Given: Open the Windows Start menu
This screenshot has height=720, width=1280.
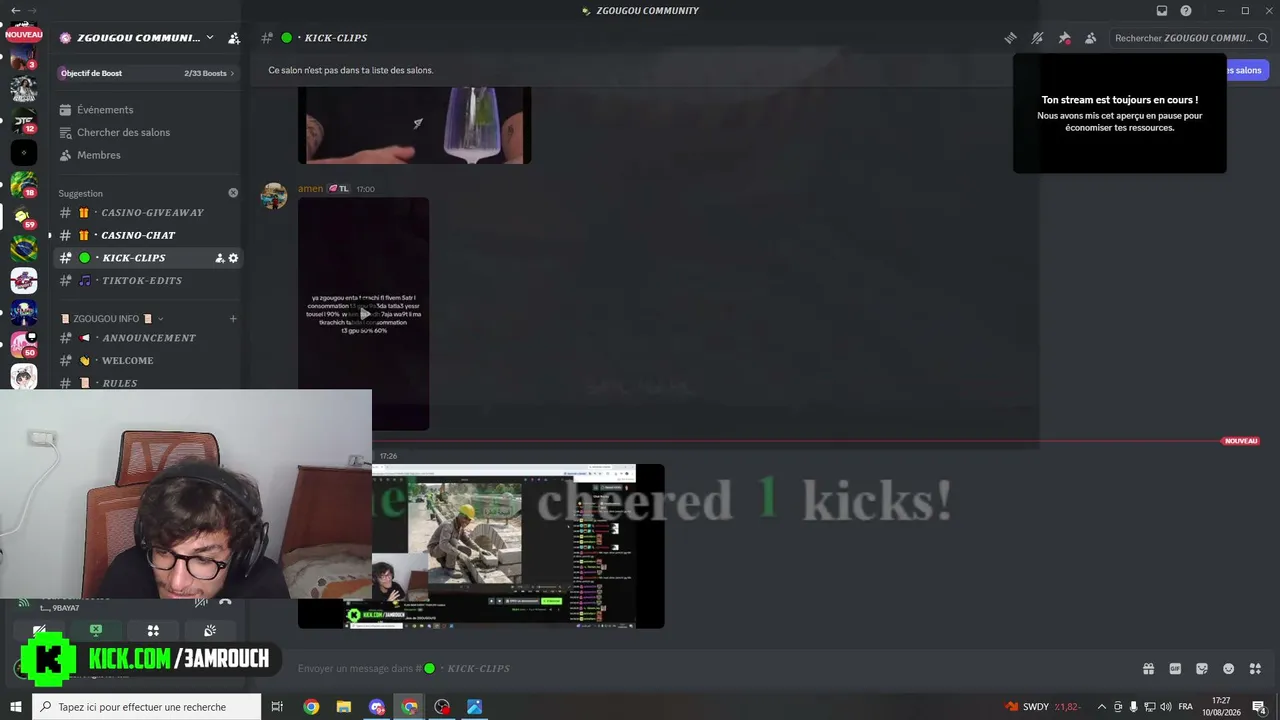Looking at the screenshot, I should pyautogui.click(x=16, y=707).
